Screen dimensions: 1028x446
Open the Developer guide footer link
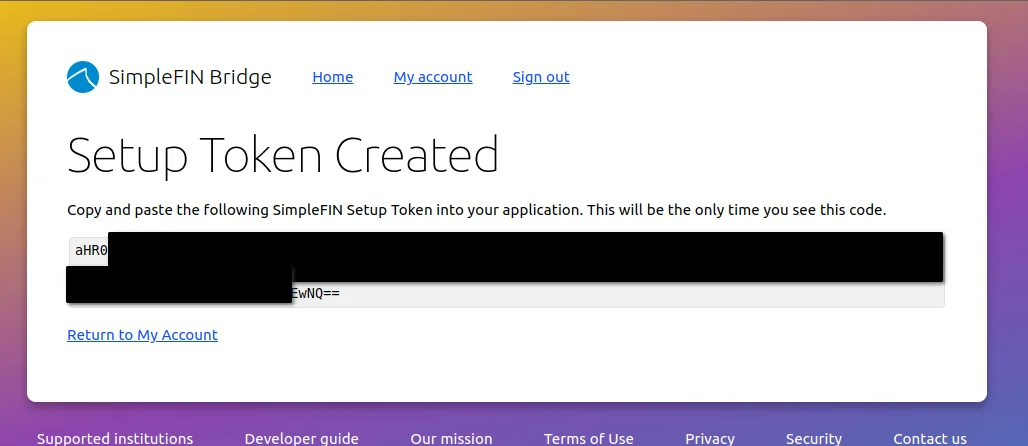(301, 438)
